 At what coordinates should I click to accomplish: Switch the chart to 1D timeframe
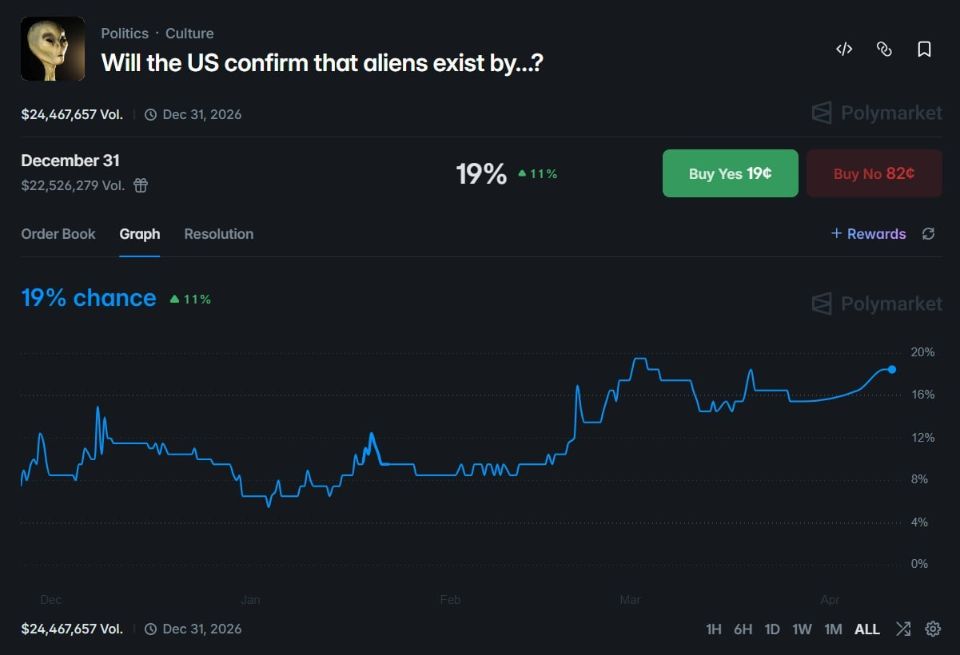tap(771, 629)
